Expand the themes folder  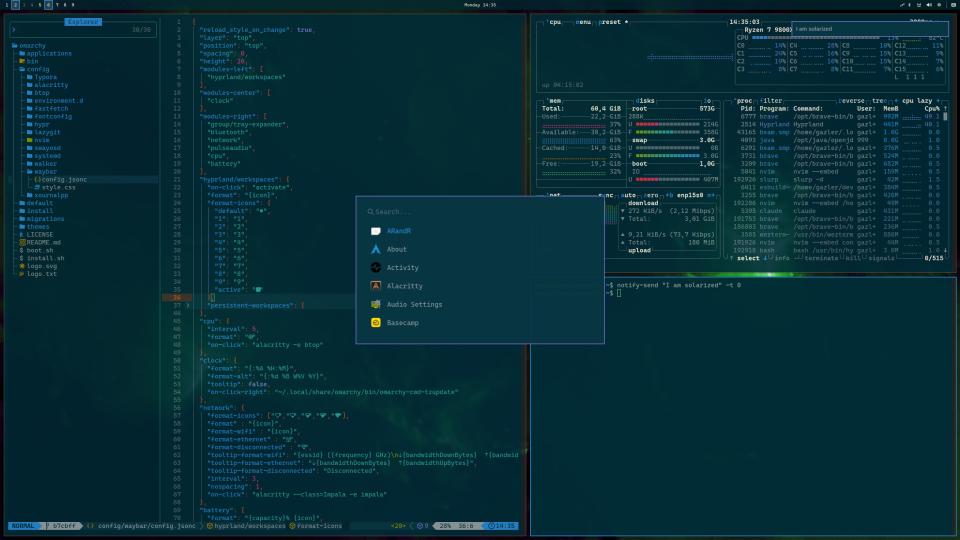point(34,227)
